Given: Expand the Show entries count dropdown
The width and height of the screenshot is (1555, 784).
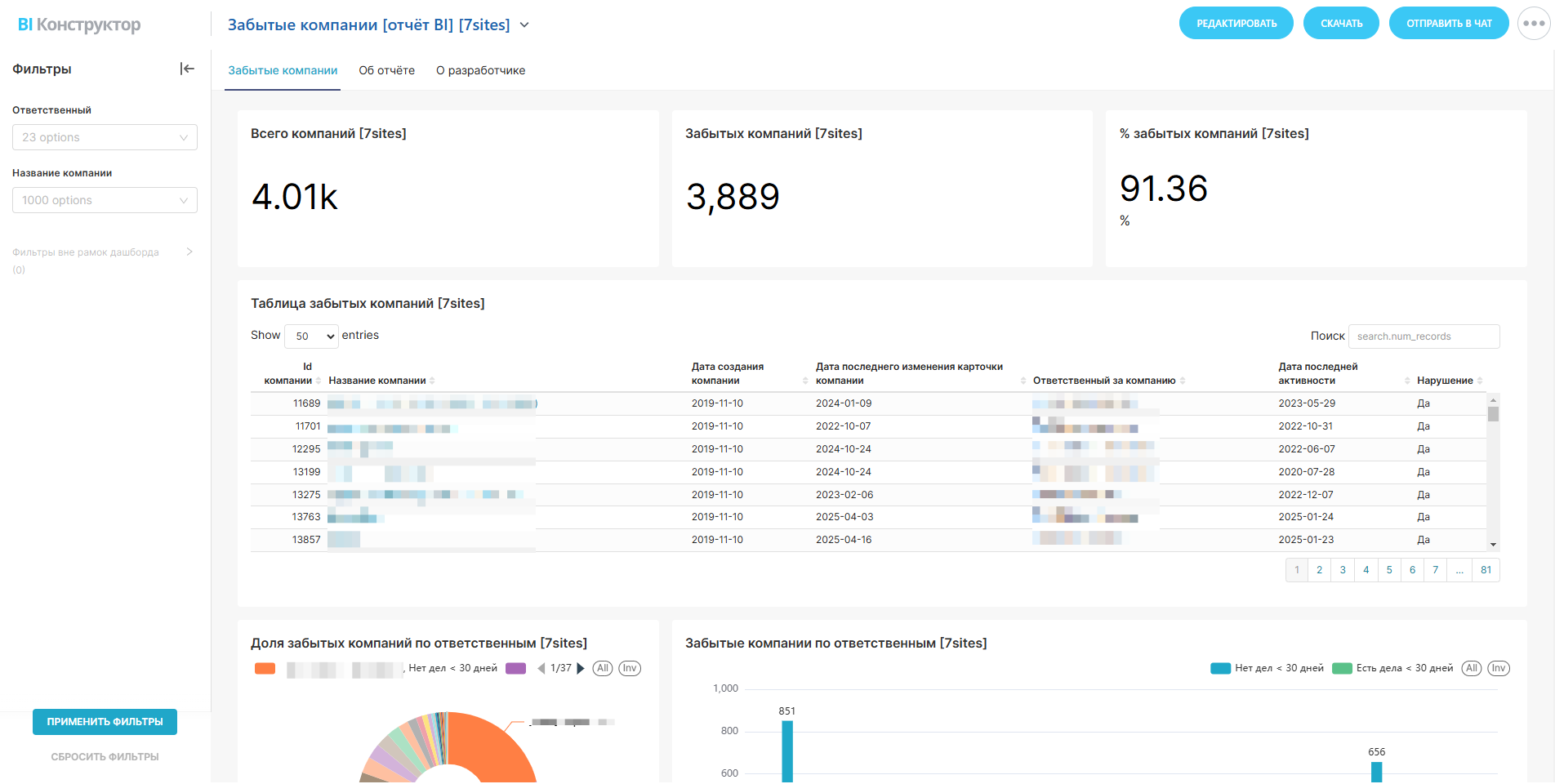Looking at the screenshot, I should (311, 336).
